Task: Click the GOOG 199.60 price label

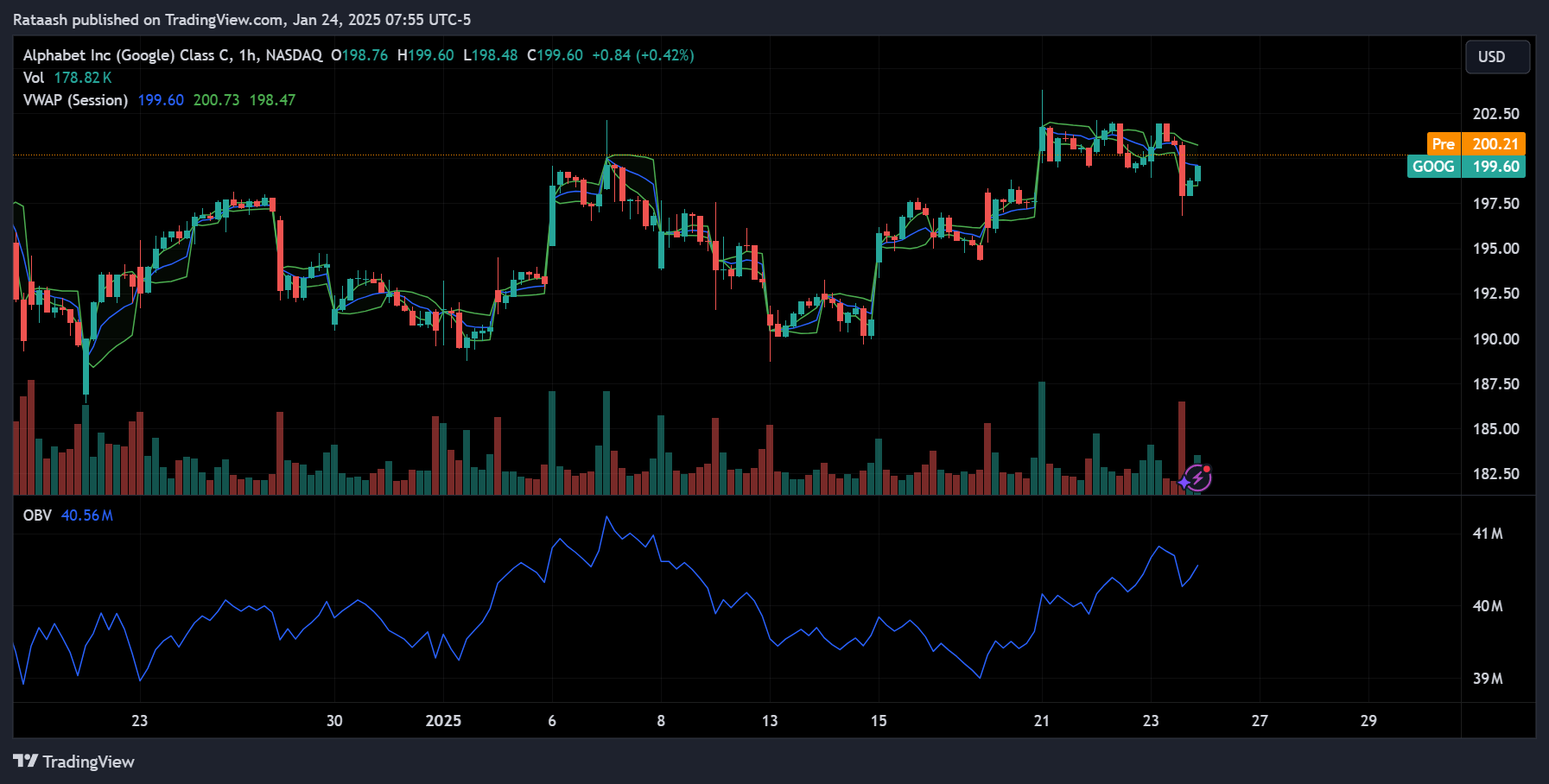Action: pyautogui.click(x=1466, y=167)
